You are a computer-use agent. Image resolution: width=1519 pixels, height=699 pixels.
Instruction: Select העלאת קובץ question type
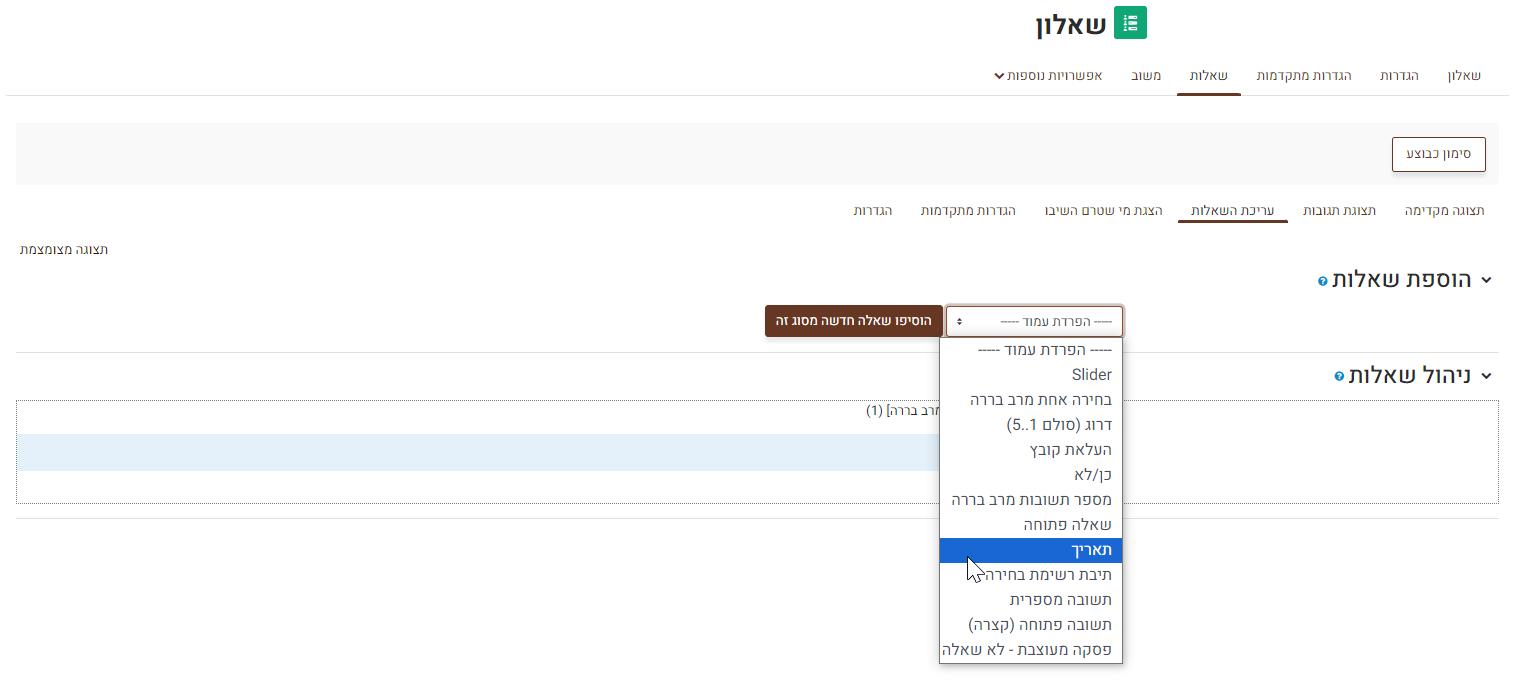coord(1070,450)
